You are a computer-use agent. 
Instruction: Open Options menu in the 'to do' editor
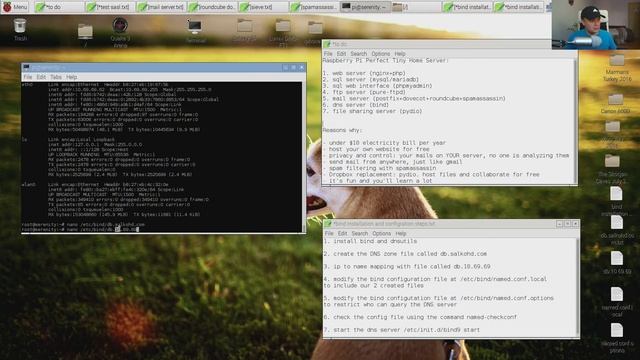[x=381, y=53]
